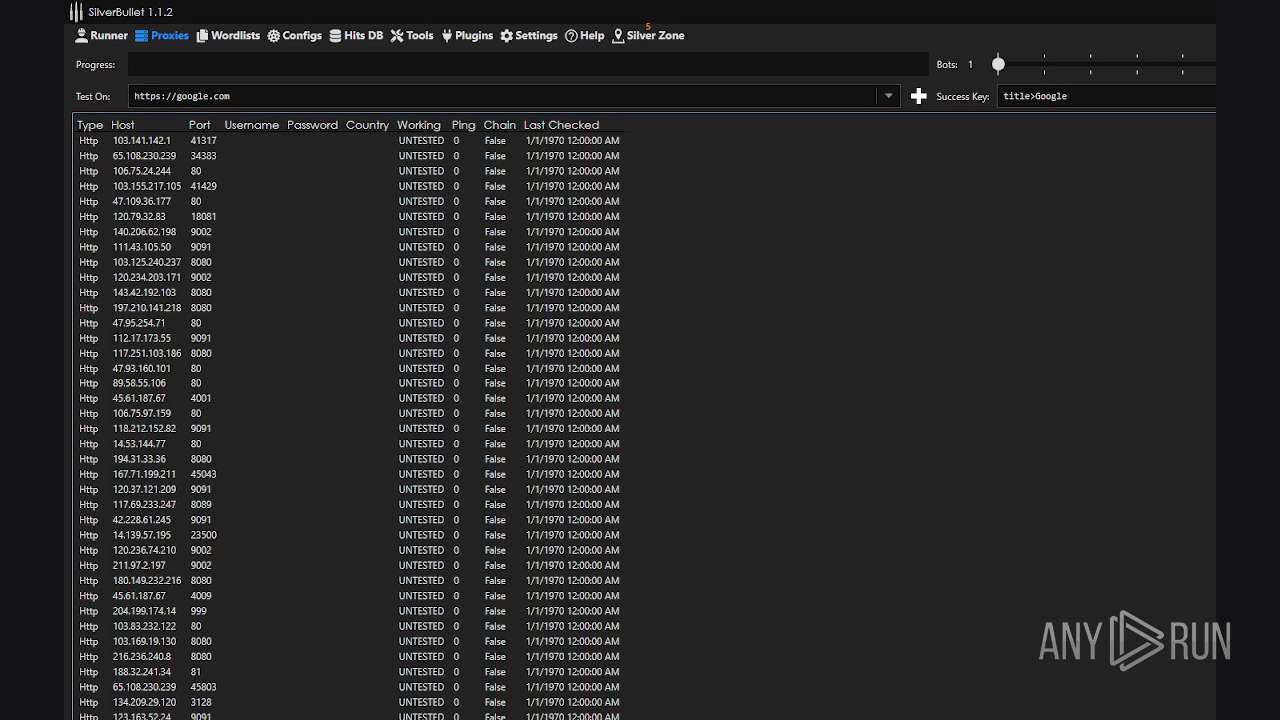Screen dimensions: 1280x720
Task: Sort by the Password column header
Action: tap(312, 125)
